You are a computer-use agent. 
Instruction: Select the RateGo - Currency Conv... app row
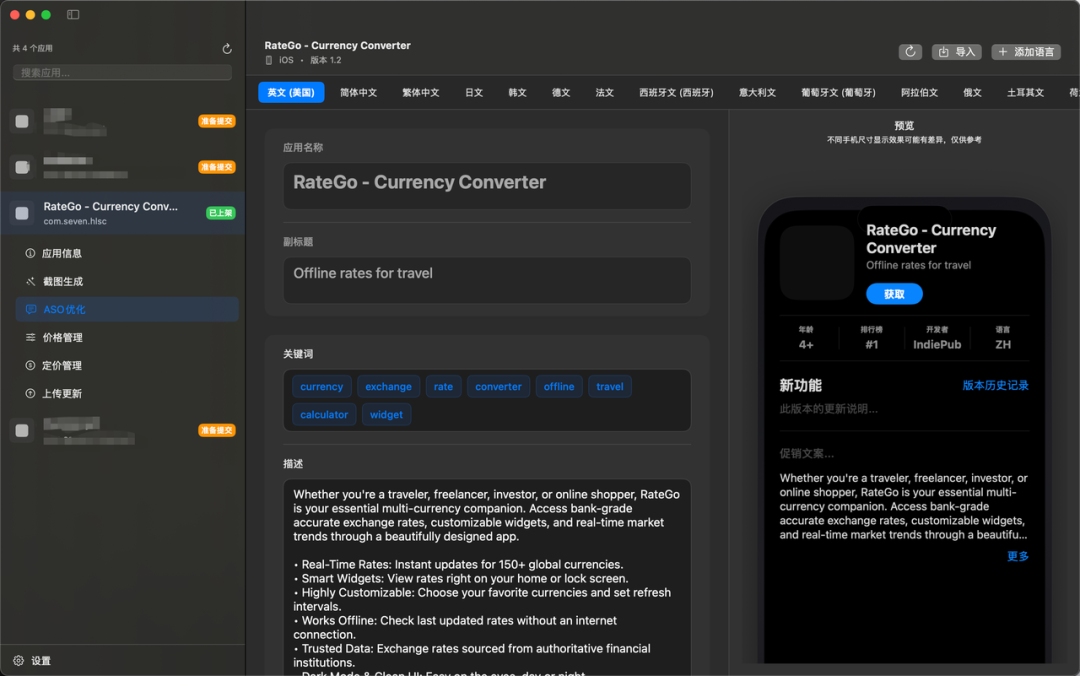123,213
